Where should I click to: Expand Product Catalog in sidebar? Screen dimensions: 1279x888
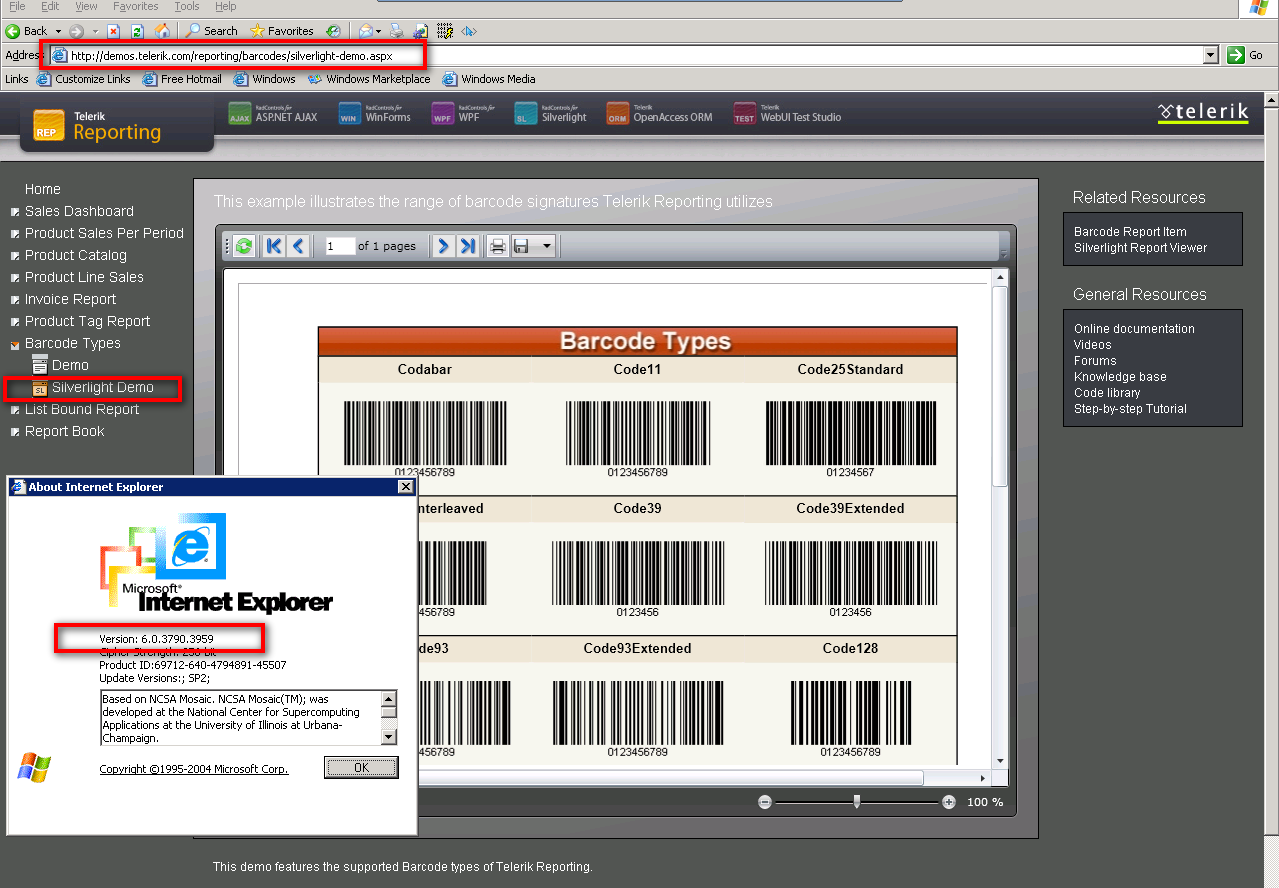tap(14, 256)
